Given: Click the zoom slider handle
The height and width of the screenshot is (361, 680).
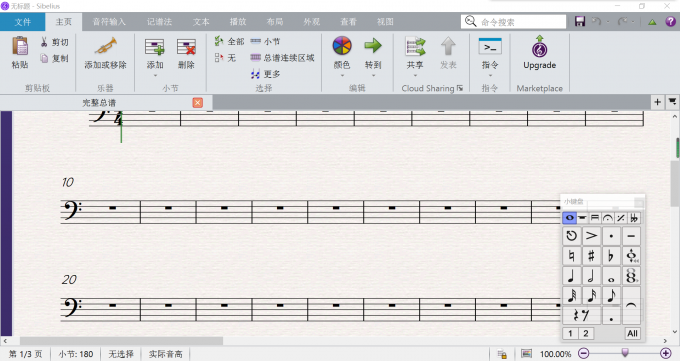Looking at the screenshot, I should (x=625, y=352).
